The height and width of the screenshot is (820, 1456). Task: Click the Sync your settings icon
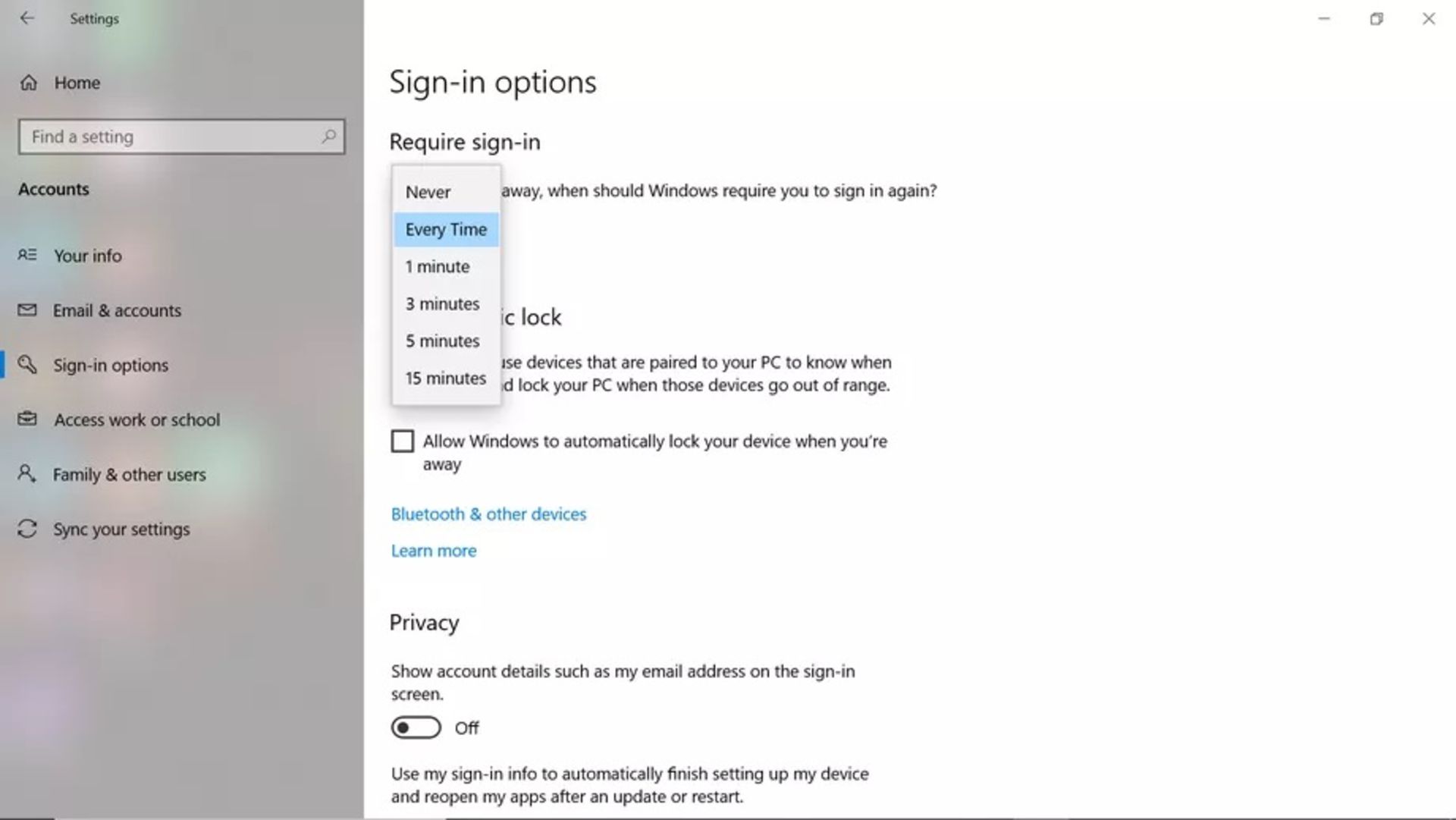(28, 528)
